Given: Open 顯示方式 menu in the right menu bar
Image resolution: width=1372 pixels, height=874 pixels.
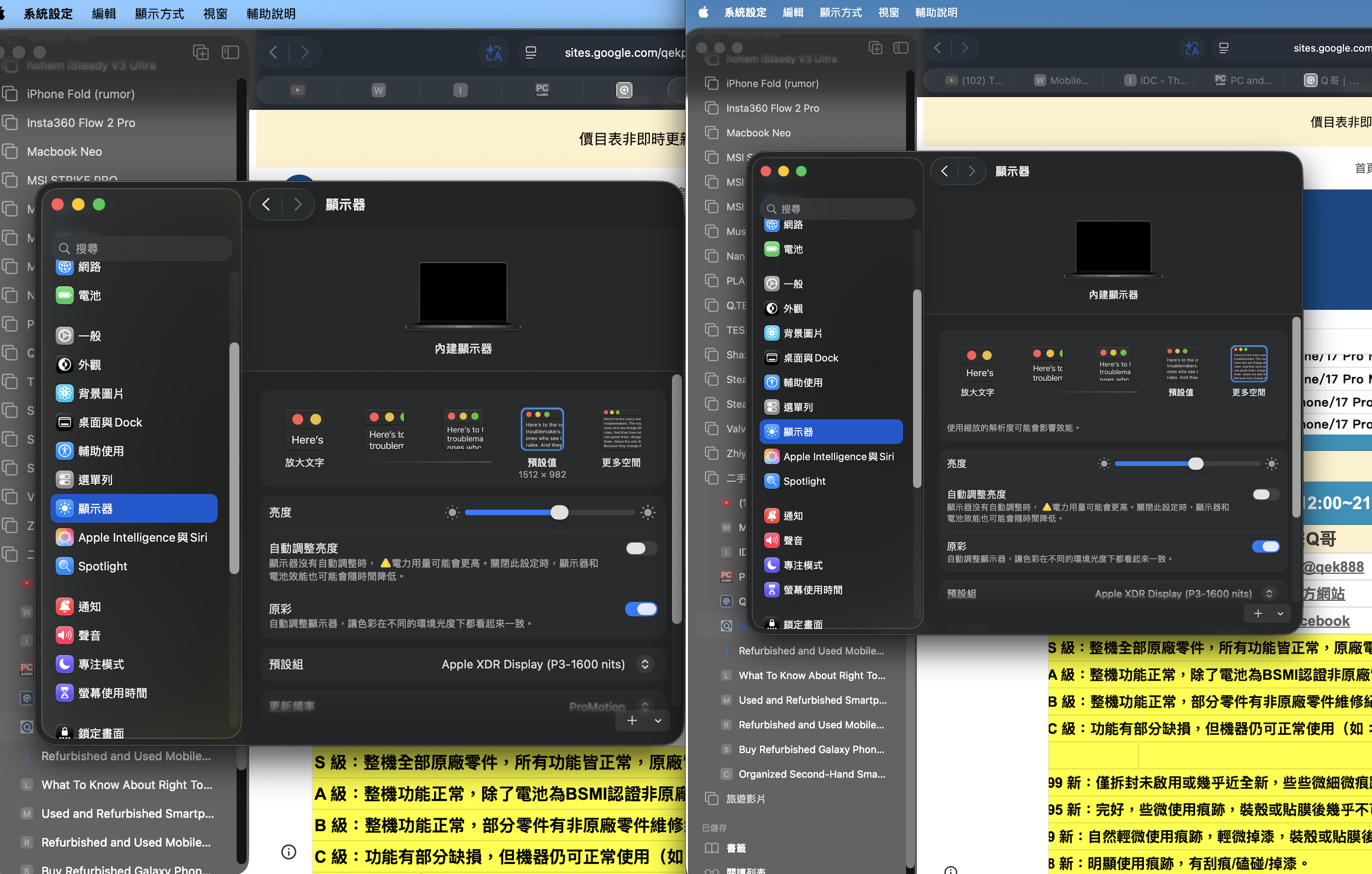Looking at the screenshot, I should pos(840,12).
